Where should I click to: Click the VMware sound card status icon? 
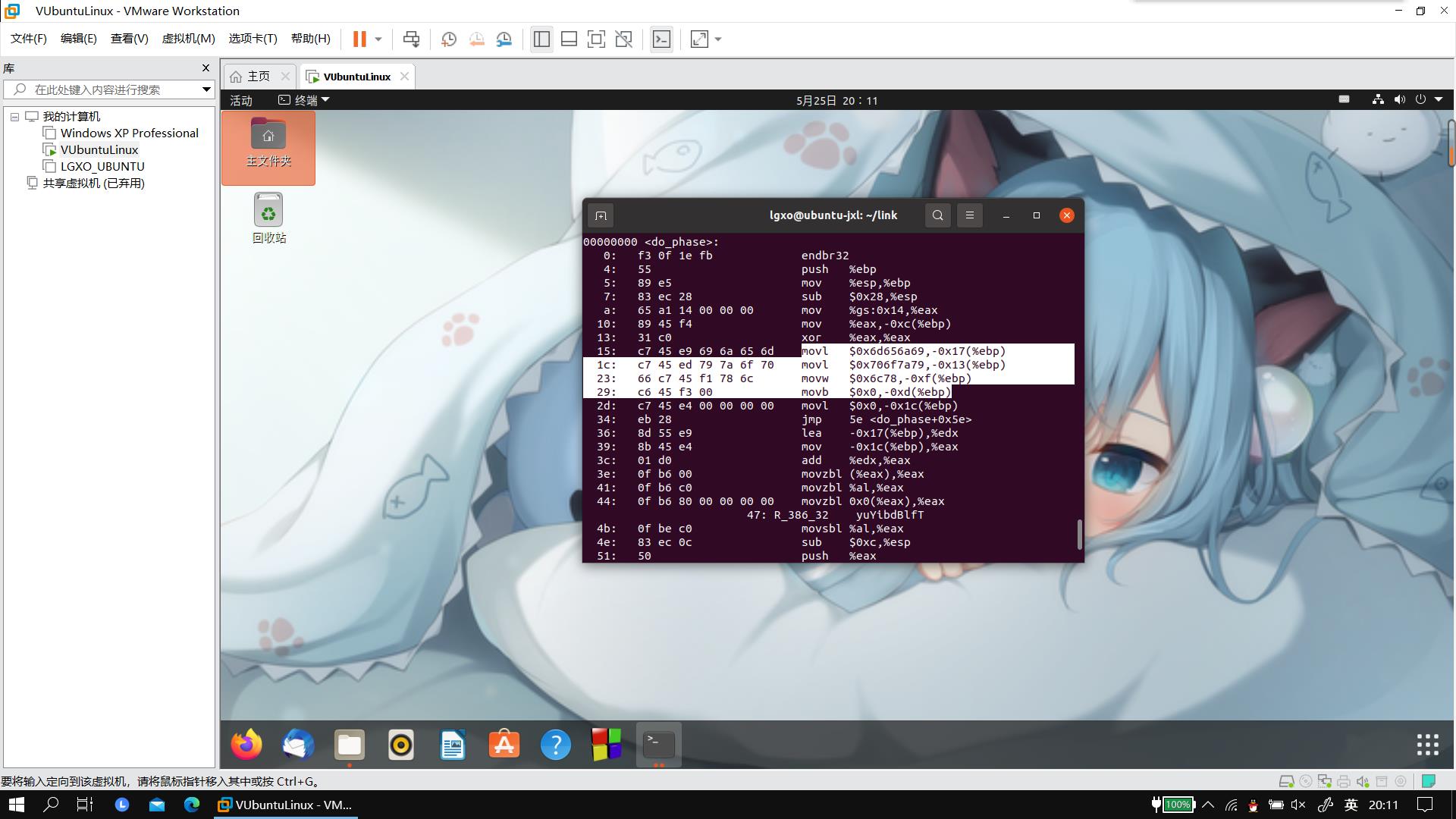tap(1363, 781)
